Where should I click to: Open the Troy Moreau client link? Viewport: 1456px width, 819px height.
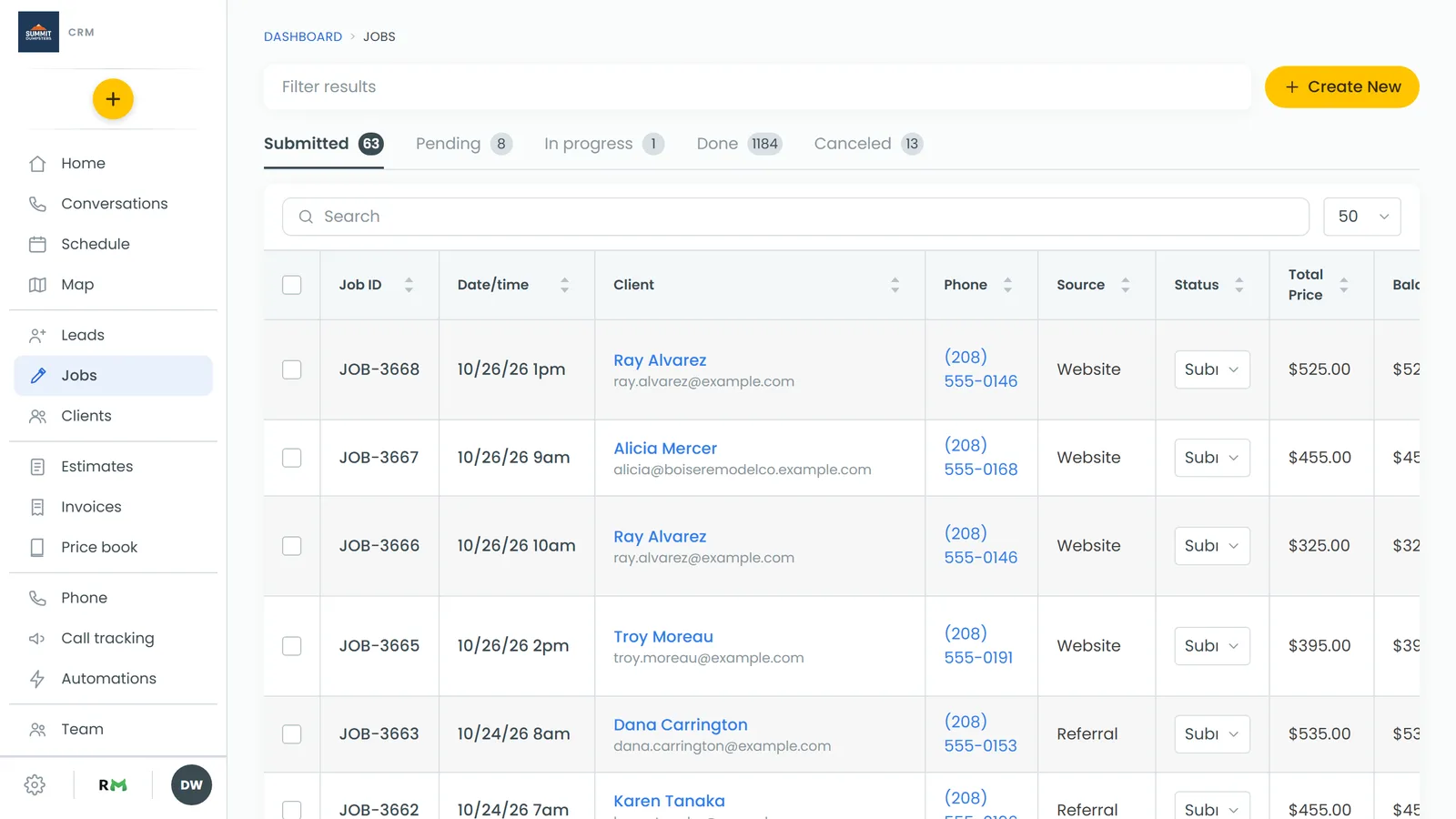click(663, 637)
